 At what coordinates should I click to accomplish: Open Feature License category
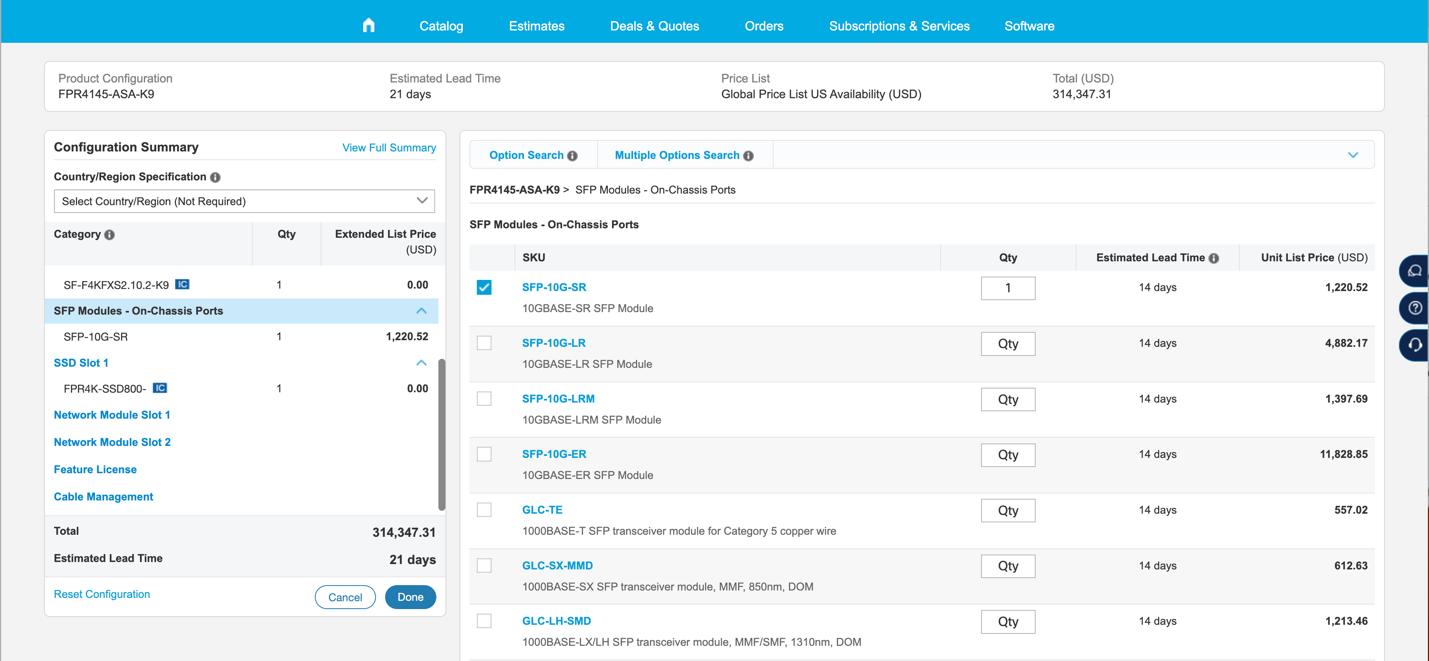click(95, 469)
